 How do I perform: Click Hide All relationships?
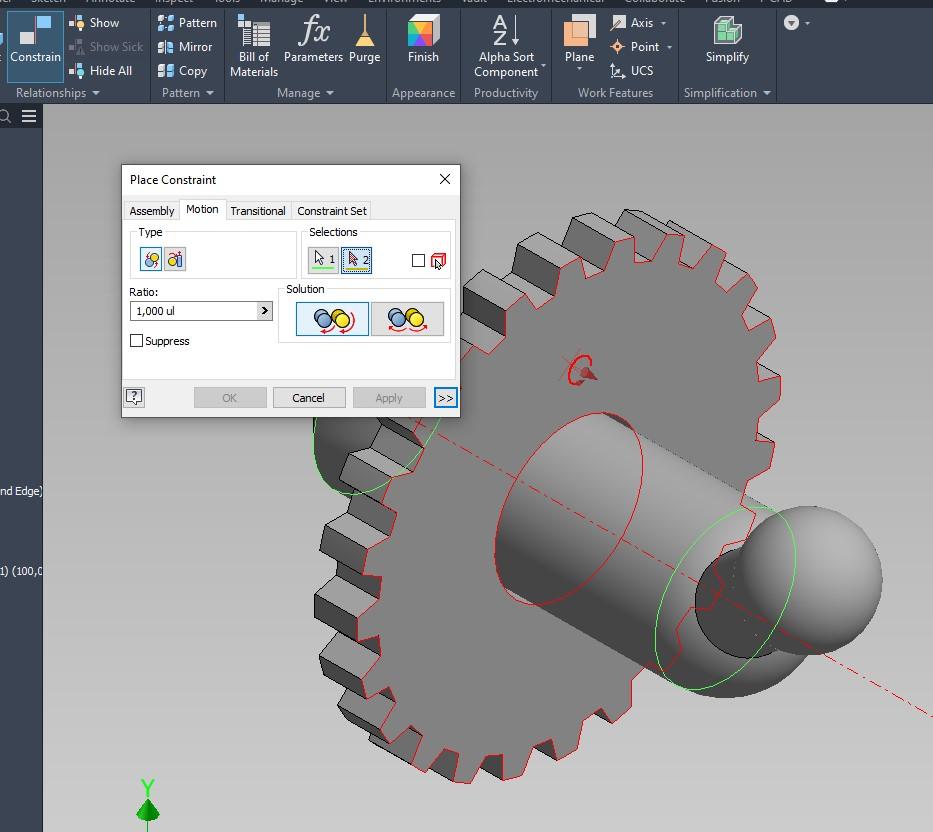tap(101, 71)
